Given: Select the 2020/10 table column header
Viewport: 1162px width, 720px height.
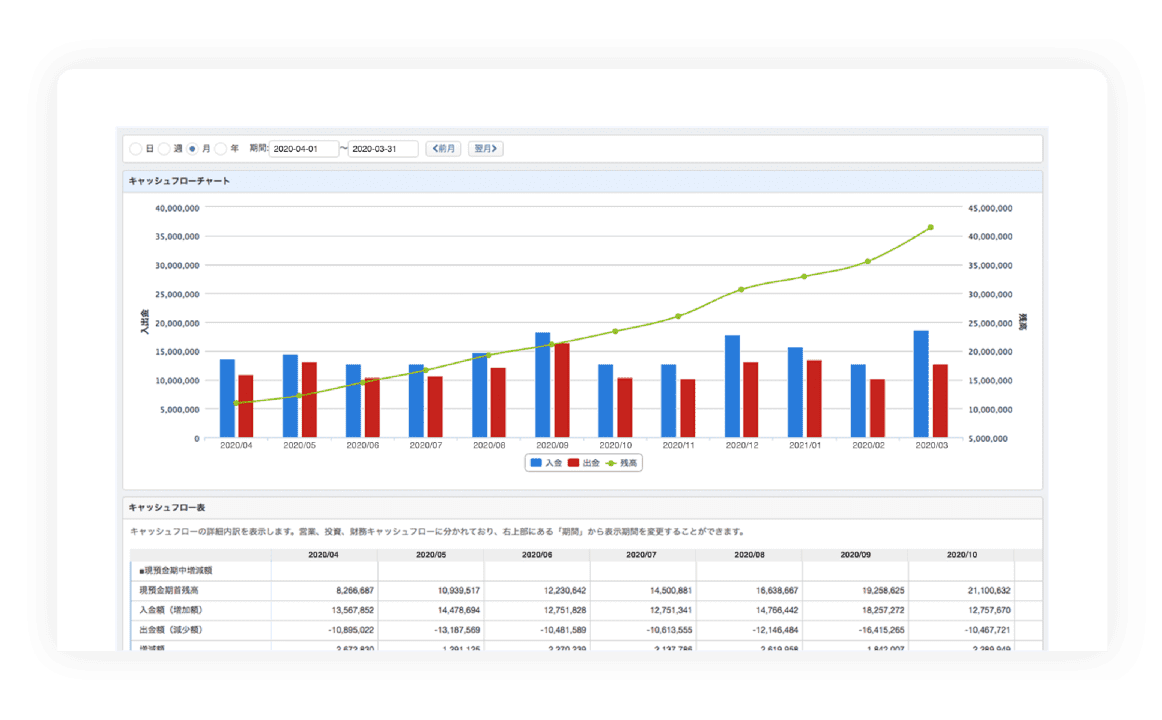Looking at the screenshot, I should click(x=961, y=554).
